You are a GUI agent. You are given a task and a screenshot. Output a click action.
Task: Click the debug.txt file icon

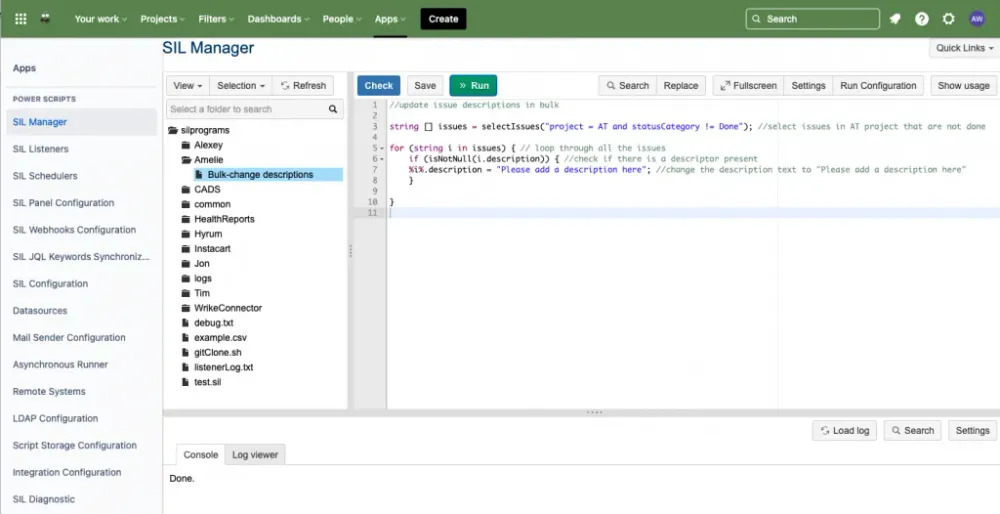coord(186,323)
